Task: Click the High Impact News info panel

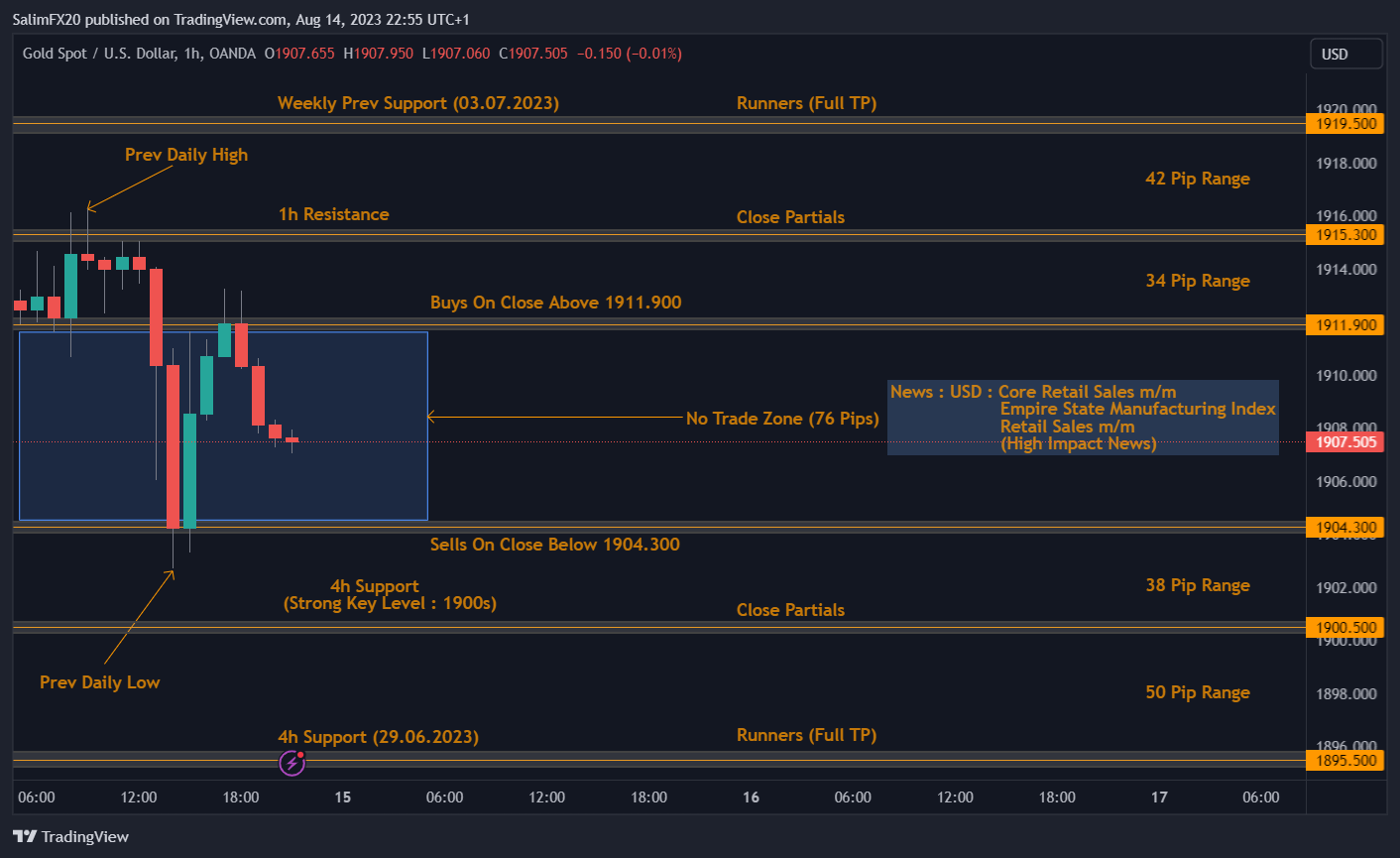Action: point(1082,417)
